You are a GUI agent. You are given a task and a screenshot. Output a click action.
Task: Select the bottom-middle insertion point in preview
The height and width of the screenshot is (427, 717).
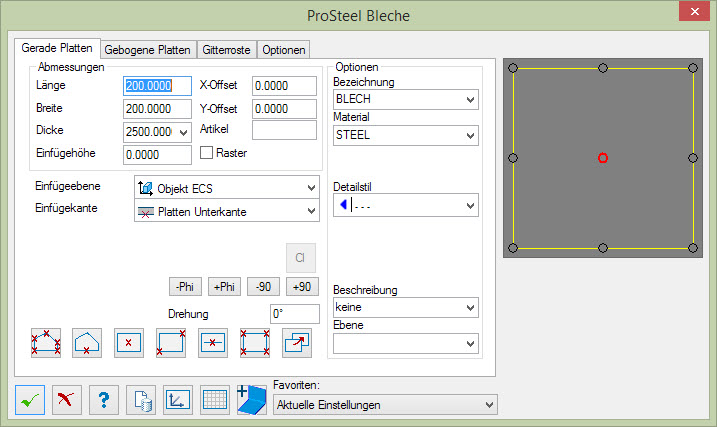click(x=603, y=248)
